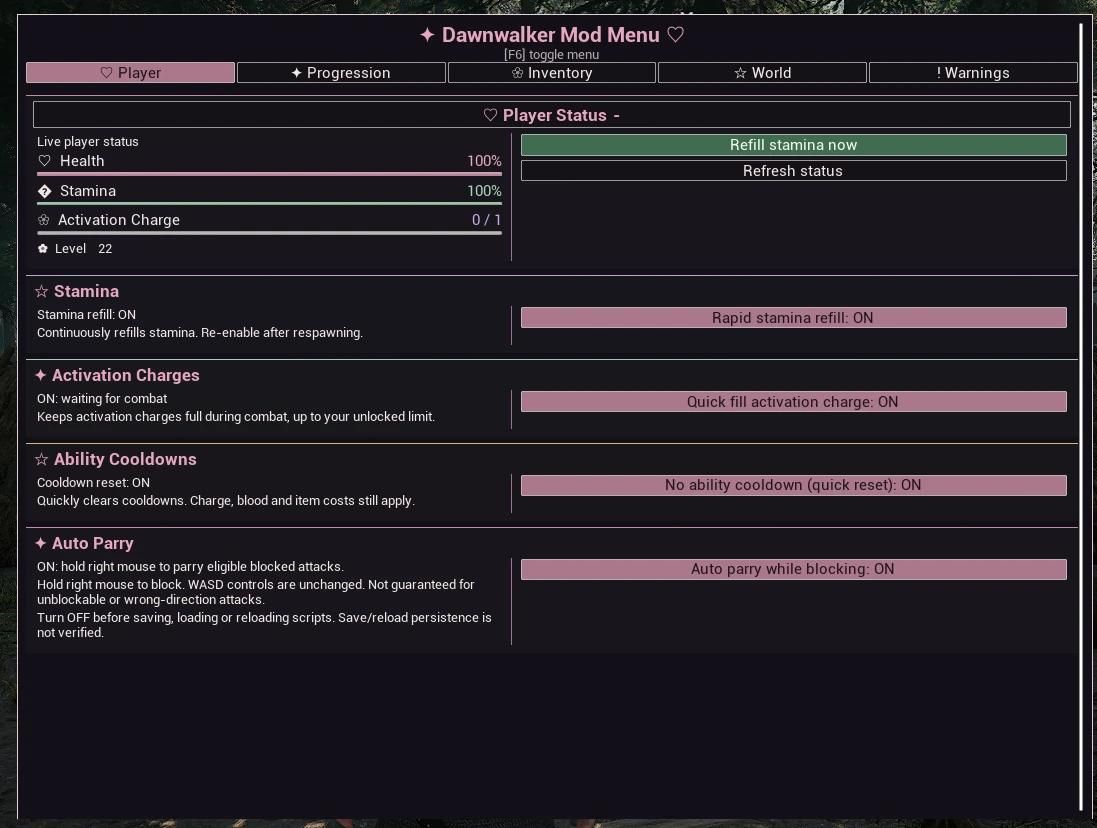1097x828 pixels.
Task: Turn off No ability cooldown quick reset
Action: [x=793, y=485]
